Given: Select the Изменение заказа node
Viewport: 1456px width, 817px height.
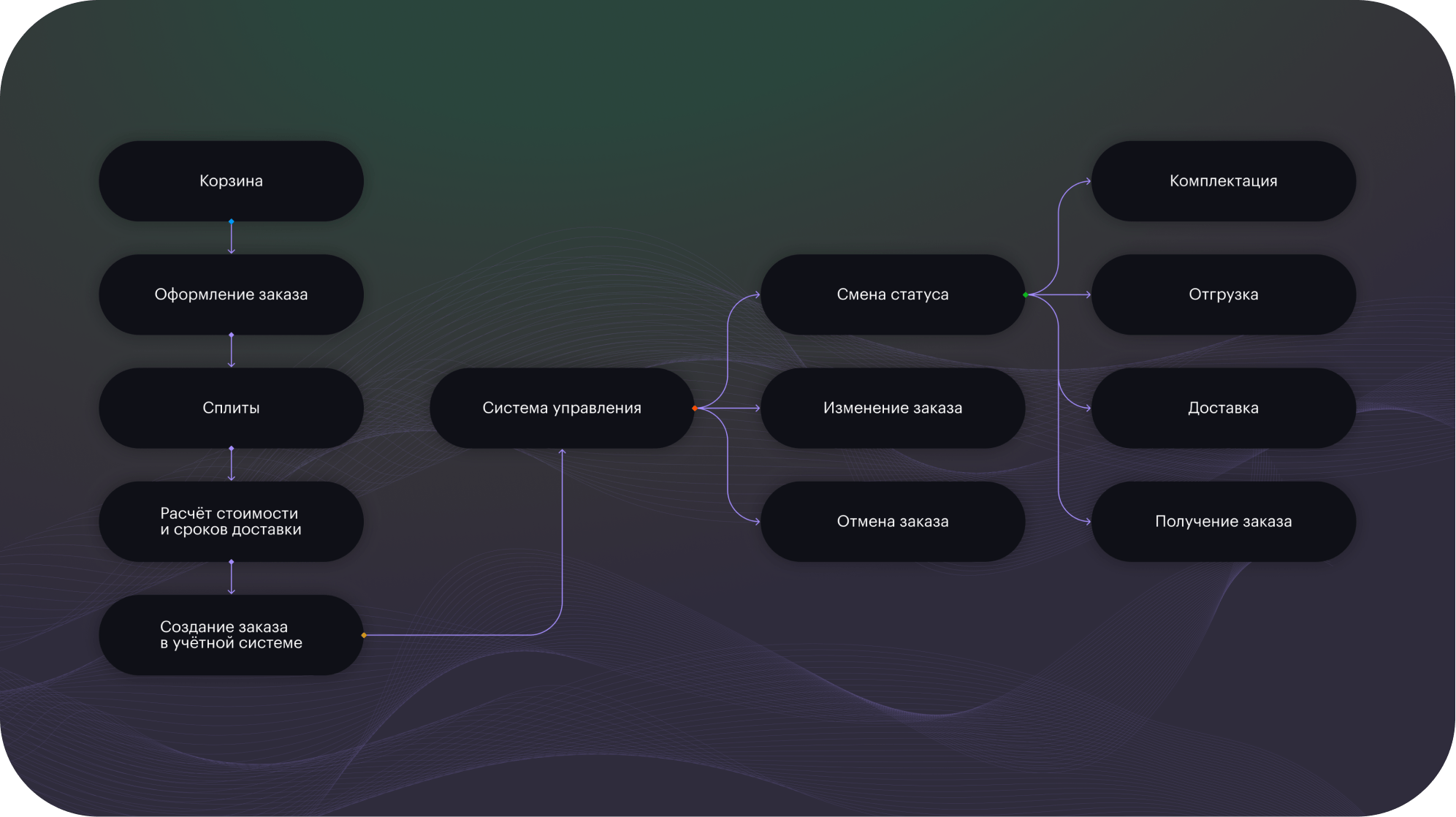Looking at the screenshot, I should pos(892,408).
